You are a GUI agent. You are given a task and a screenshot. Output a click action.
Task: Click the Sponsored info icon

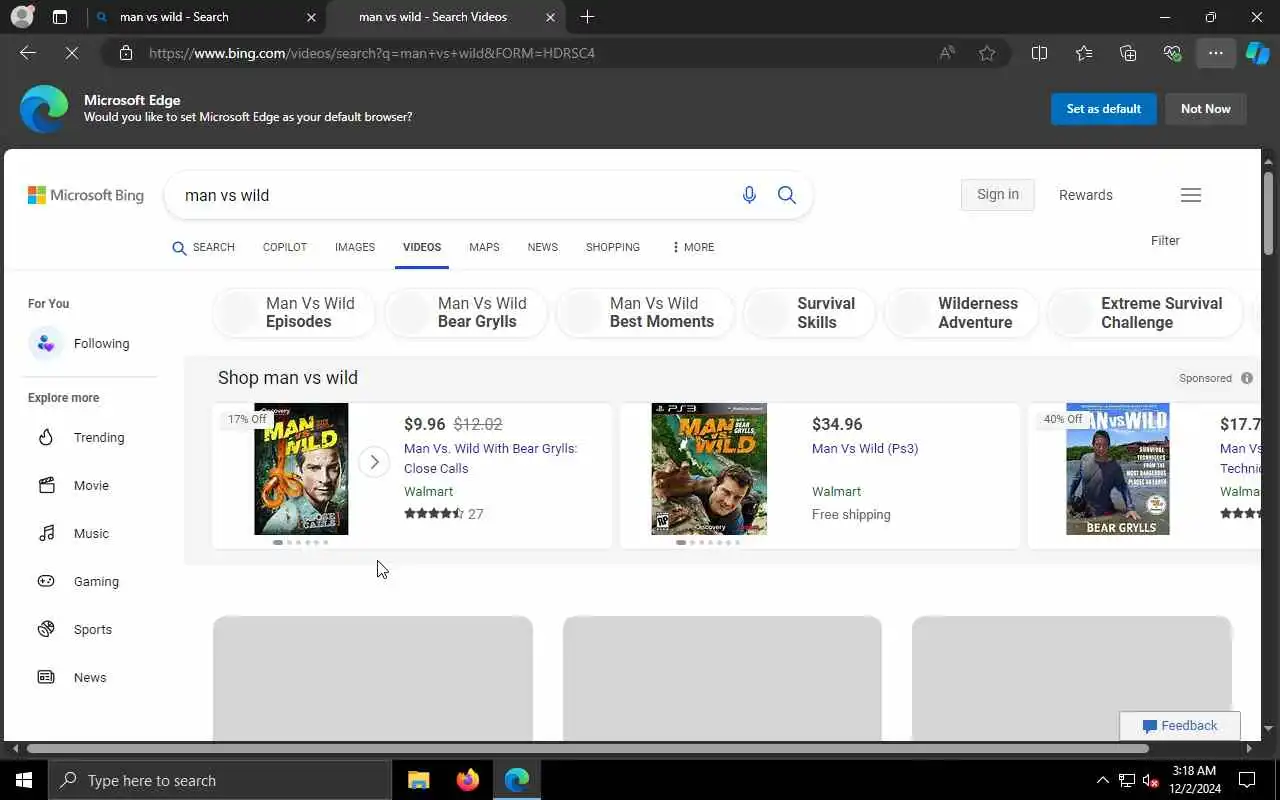click(1246, 378)
